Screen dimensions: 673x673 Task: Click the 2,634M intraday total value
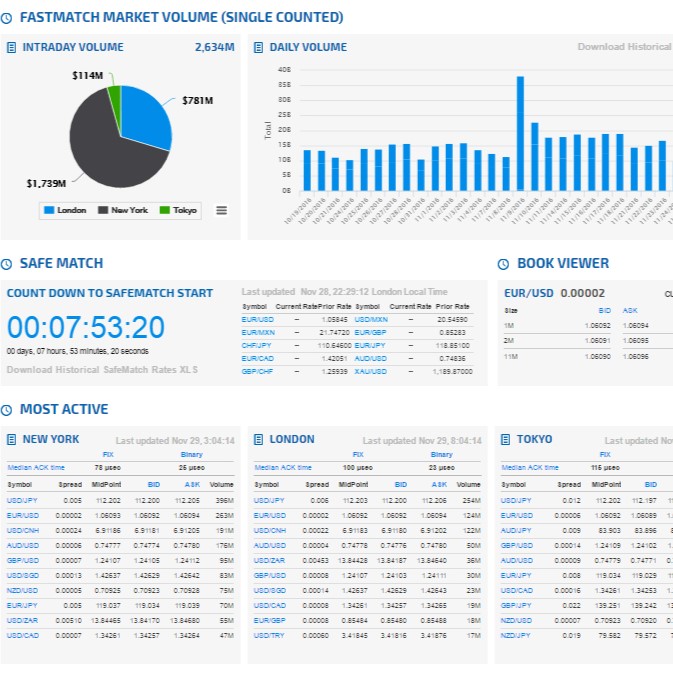[x=215, y=47]
